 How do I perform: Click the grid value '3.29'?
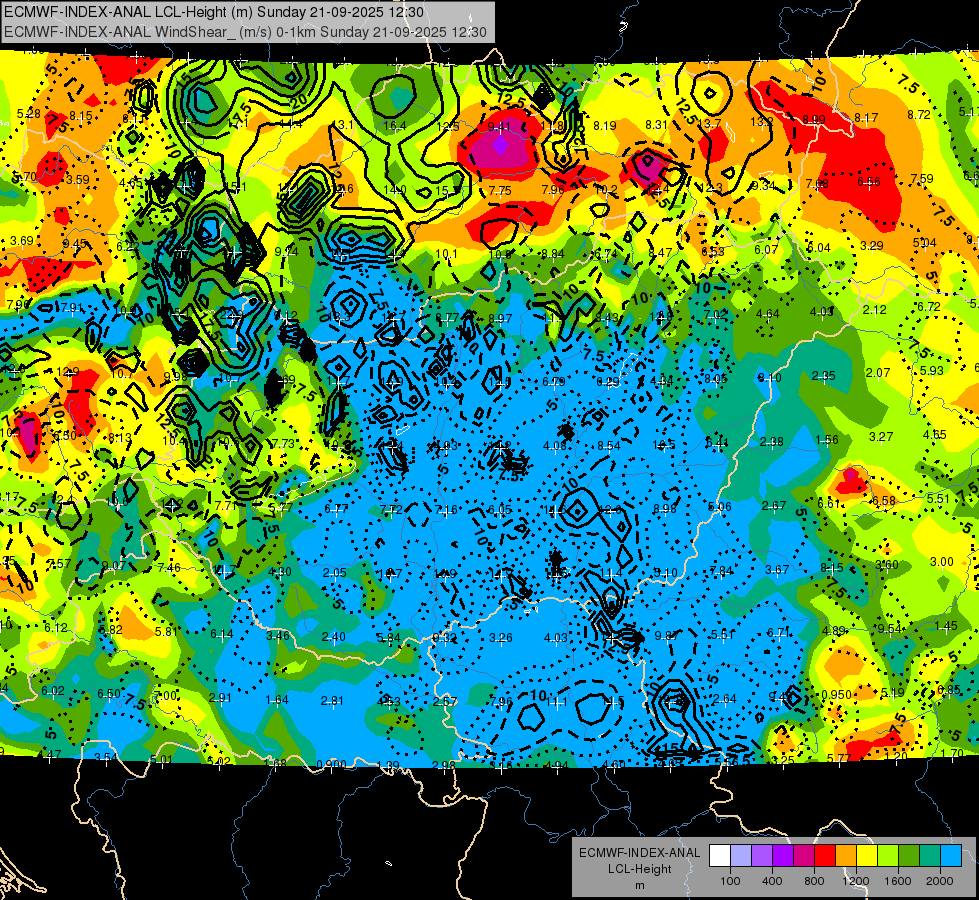click(872, 245)
